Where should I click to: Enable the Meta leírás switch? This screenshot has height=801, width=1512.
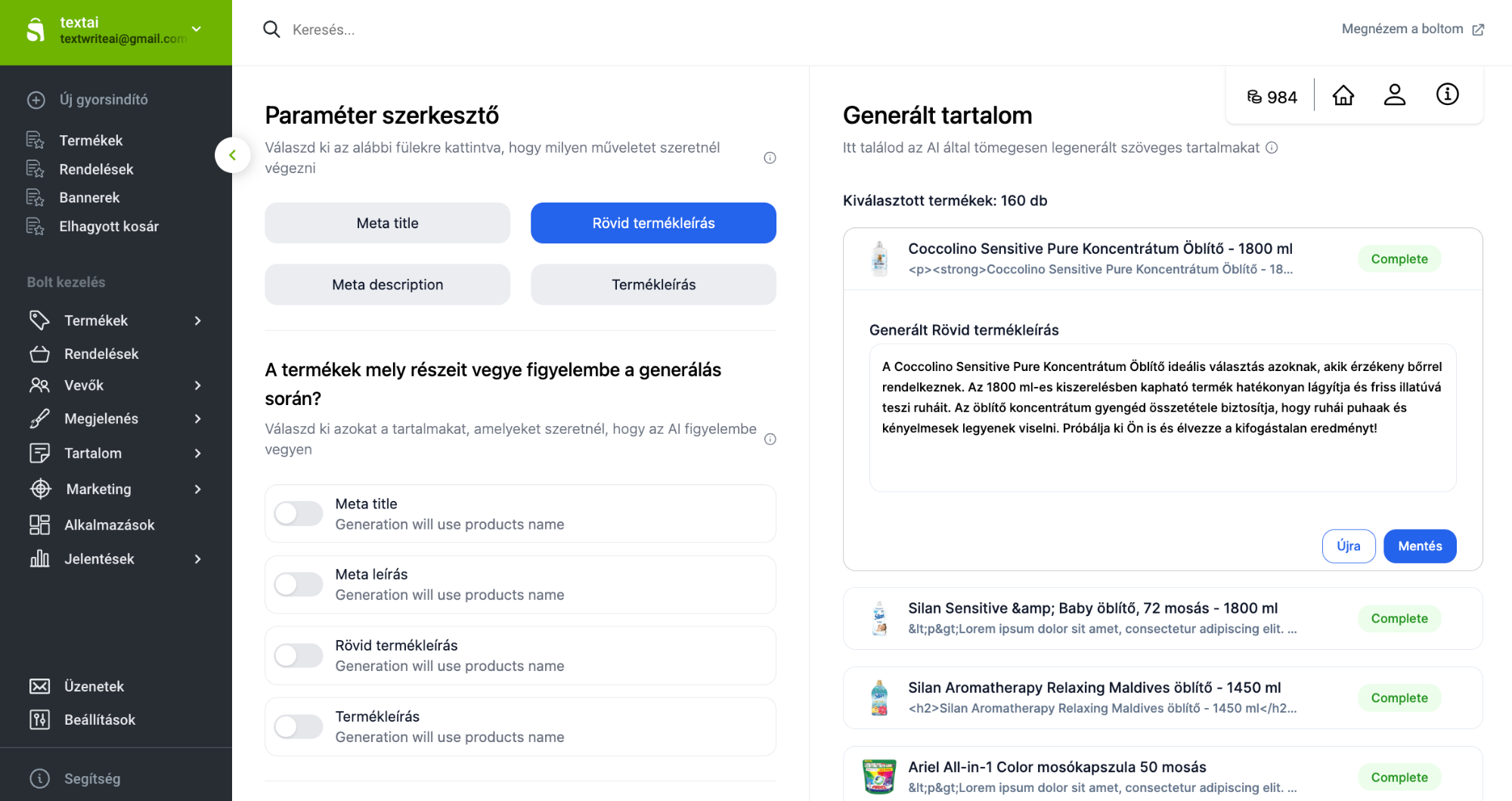[x=299, y=584]
